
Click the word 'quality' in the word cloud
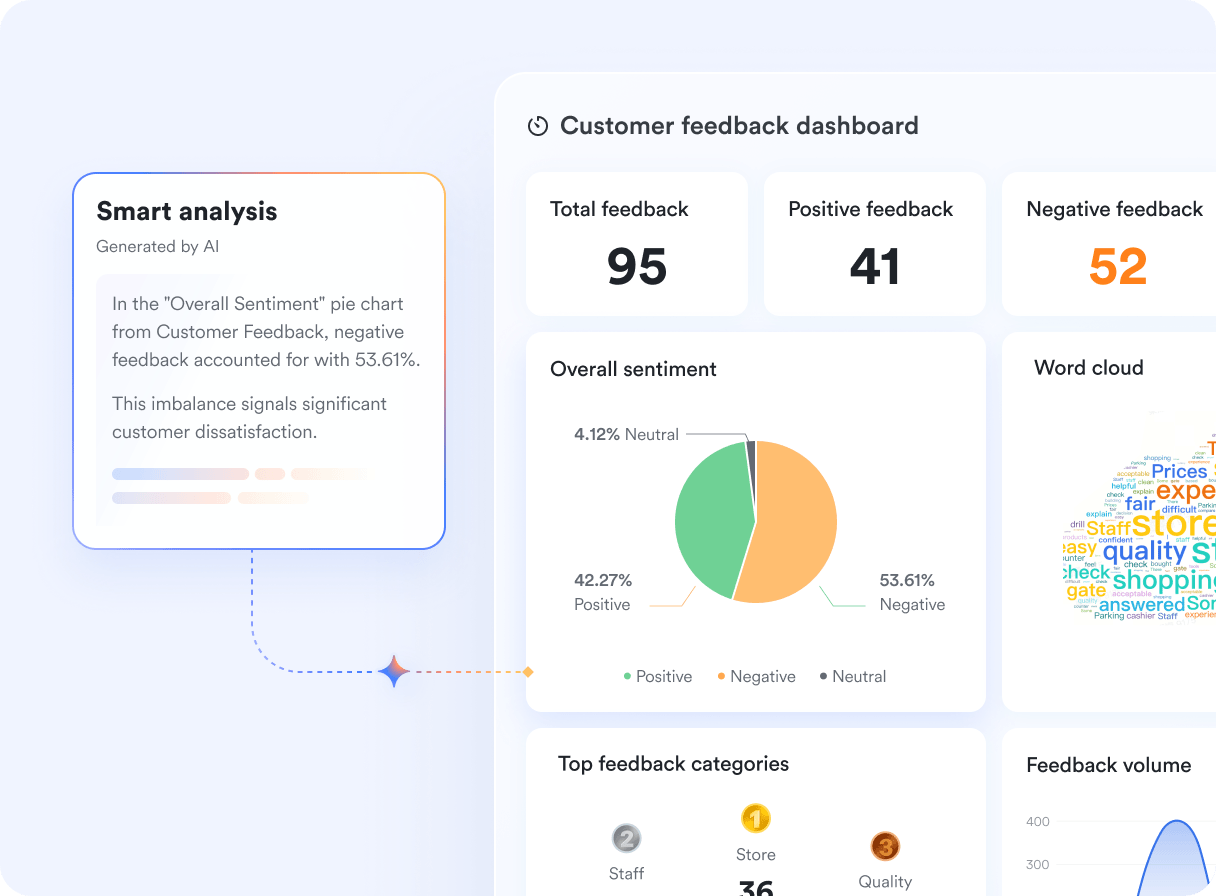[1144, 550]
